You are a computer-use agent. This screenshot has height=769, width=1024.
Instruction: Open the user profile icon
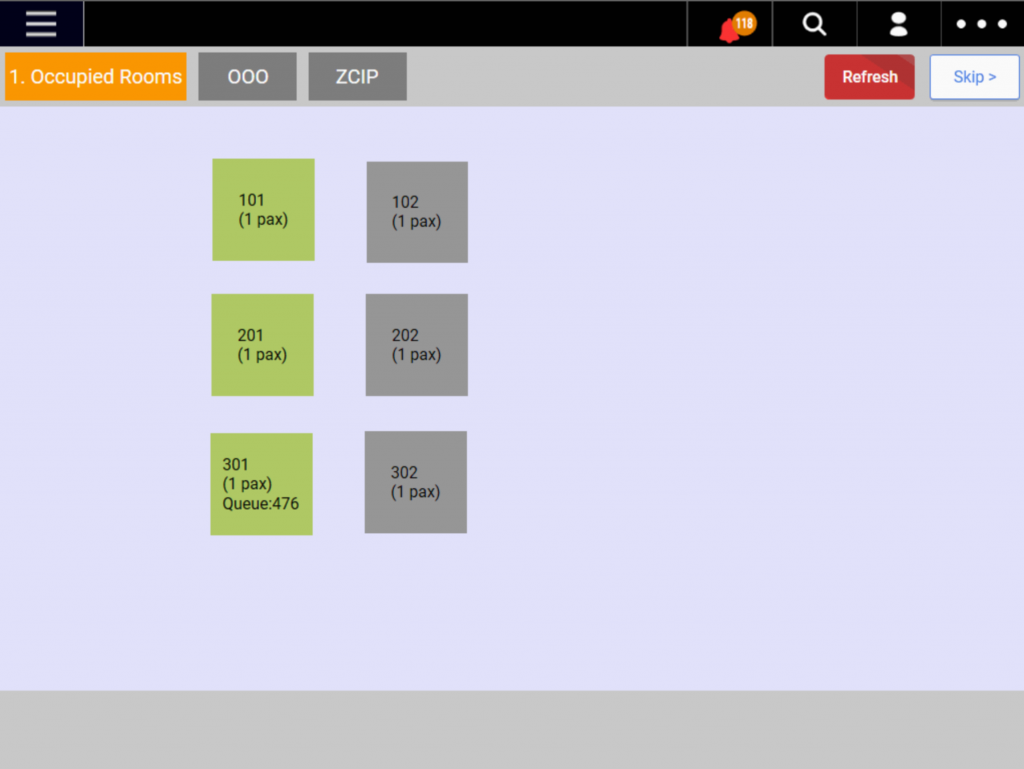click(x=899, y=24)
